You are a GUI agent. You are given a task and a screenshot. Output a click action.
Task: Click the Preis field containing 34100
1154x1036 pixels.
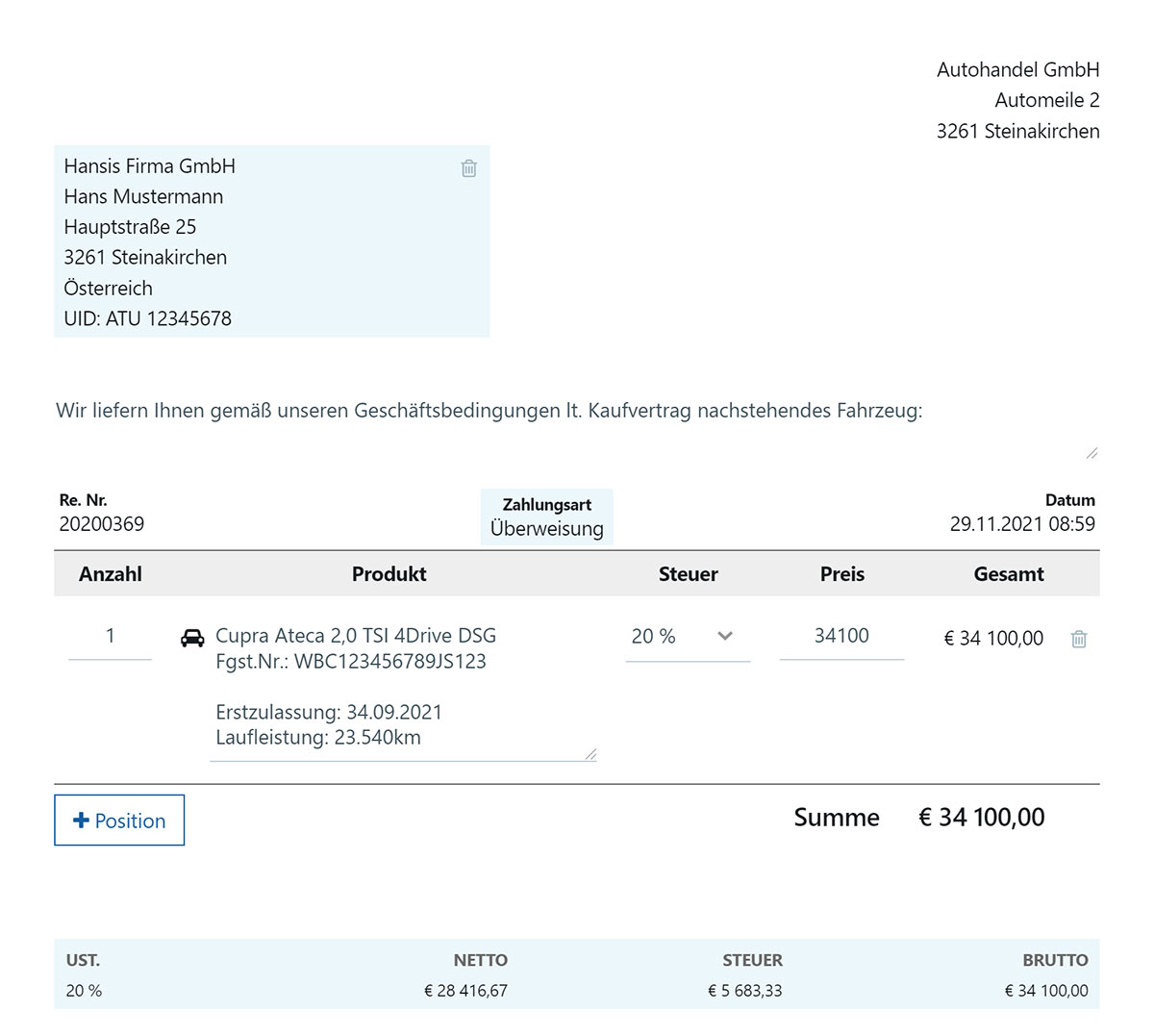[x=841, y=636]
